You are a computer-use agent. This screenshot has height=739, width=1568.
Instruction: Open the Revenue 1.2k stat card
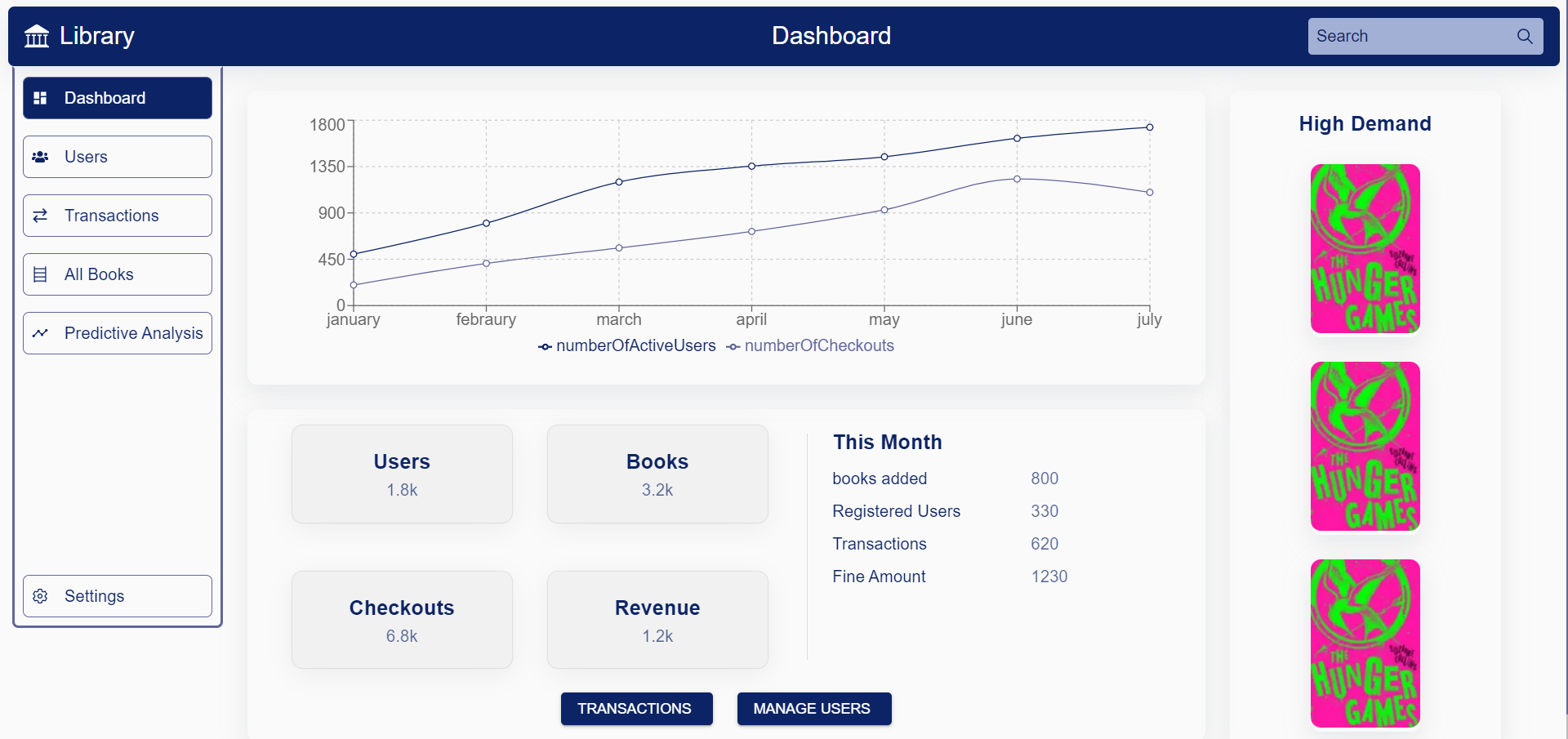point(657,620)
